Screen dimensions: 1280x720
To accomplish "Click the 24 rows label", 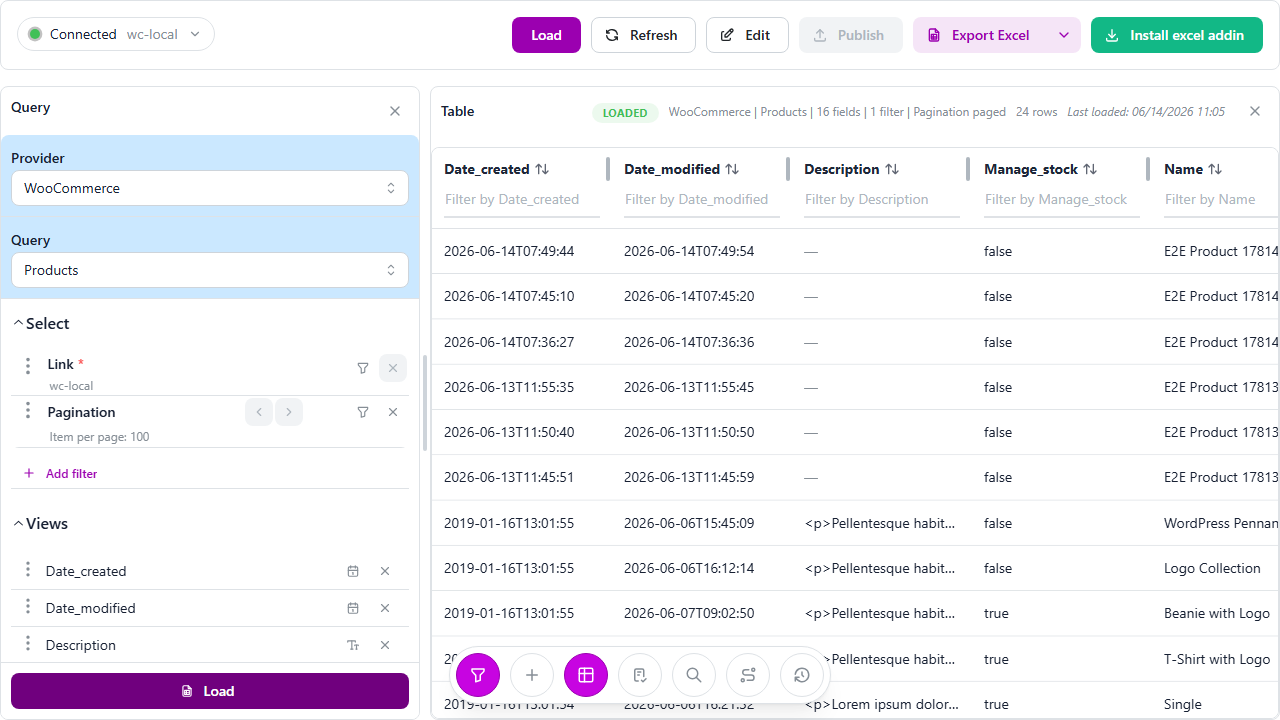I will 1036,112.
